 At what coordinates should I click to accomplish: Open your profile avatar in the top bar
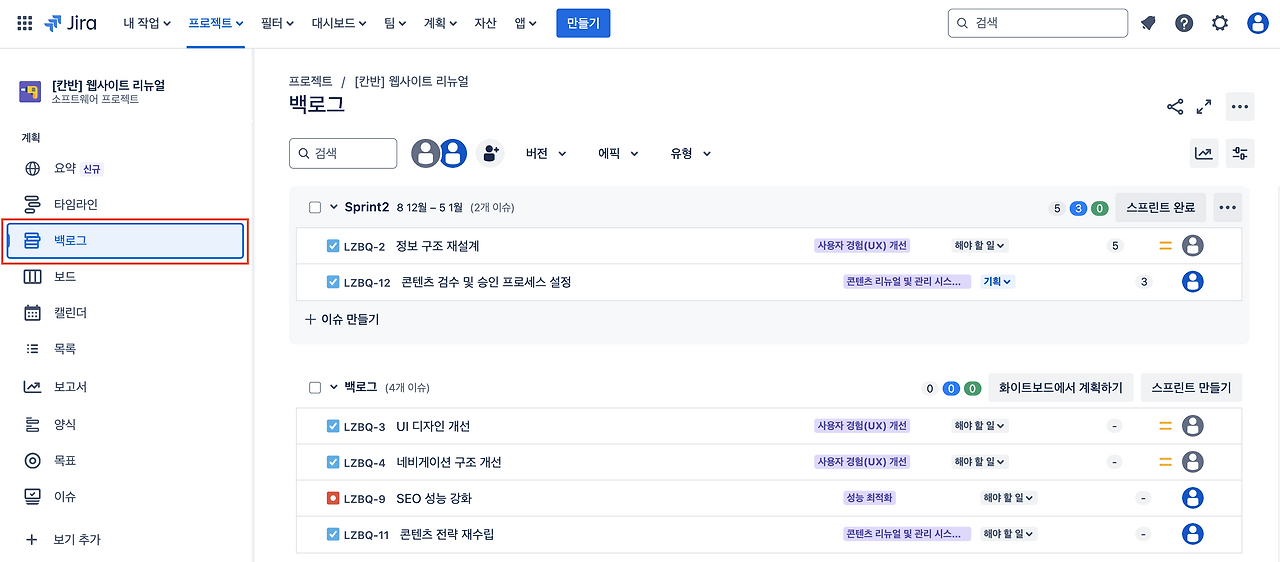pos(1258,23)
